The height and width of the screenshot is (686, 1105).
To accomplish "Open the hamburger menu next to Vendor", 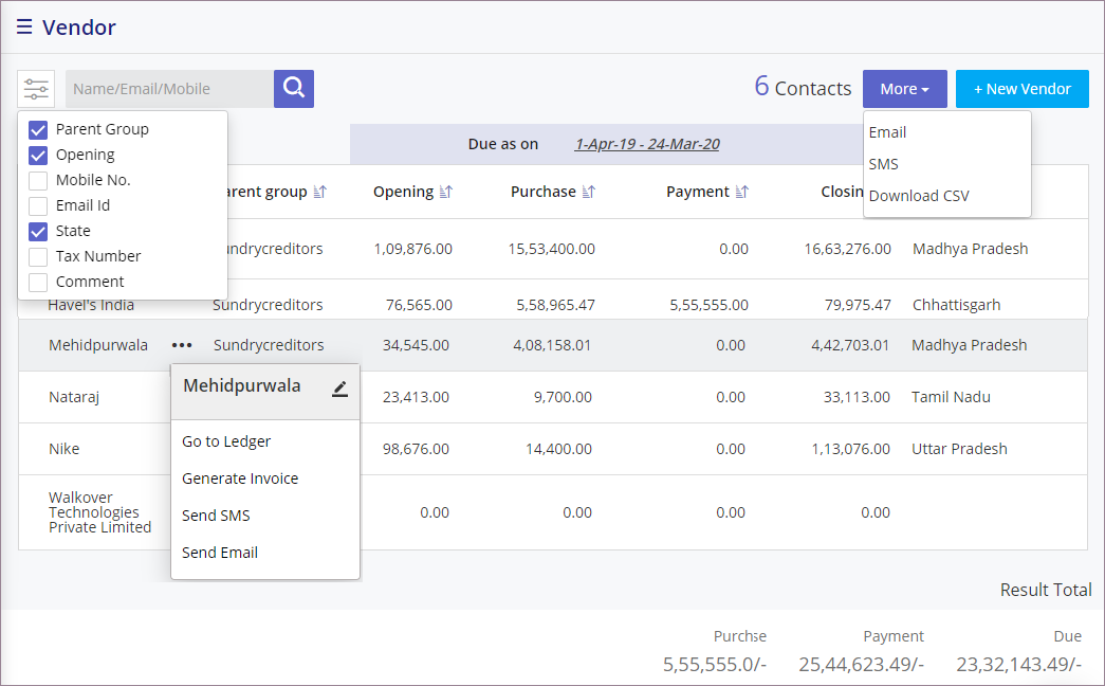I will click(x=24, y=27).
